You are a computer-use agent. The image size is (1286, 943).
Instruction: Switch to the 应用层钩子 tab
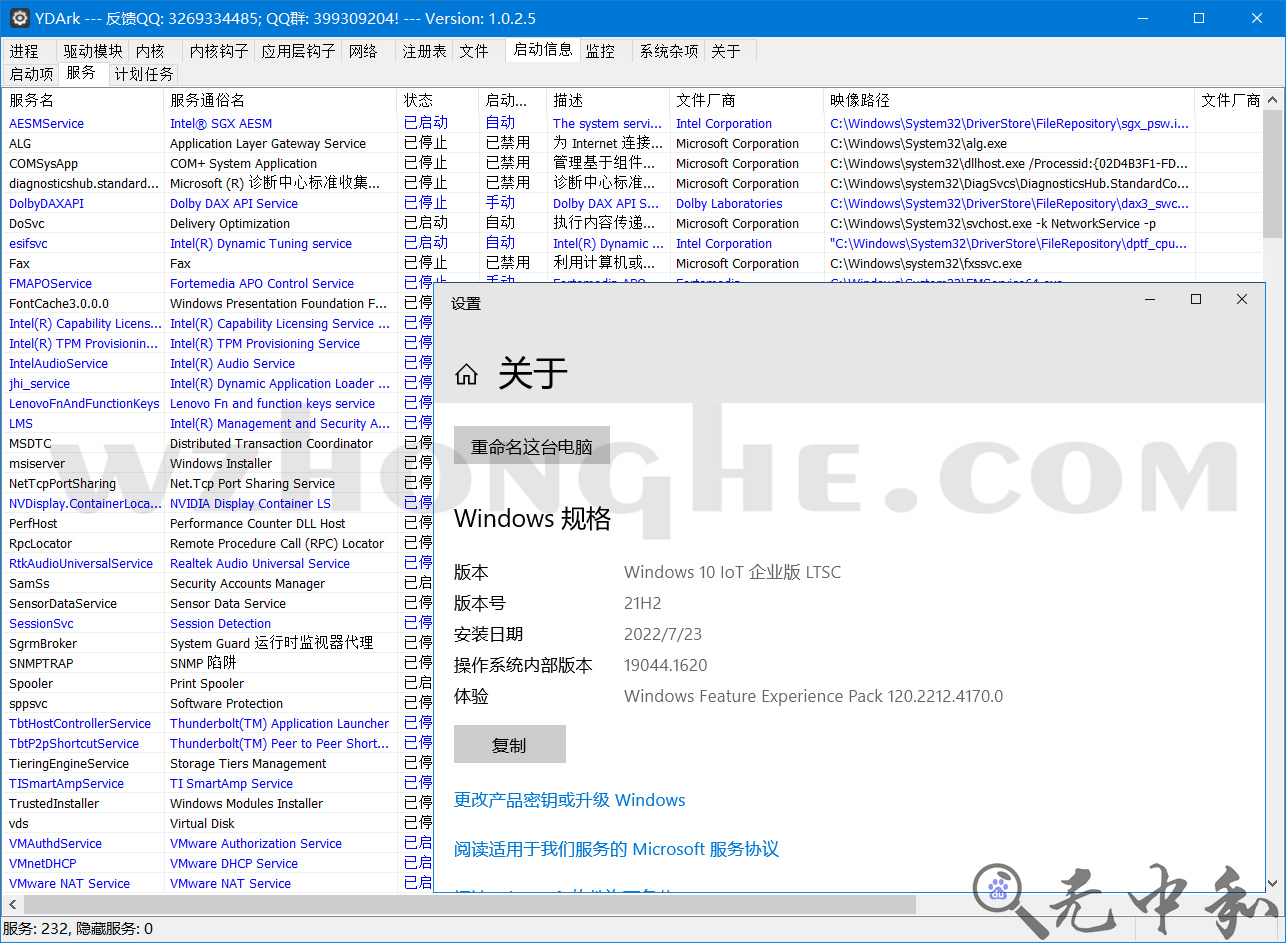click(x=299, y=51)
